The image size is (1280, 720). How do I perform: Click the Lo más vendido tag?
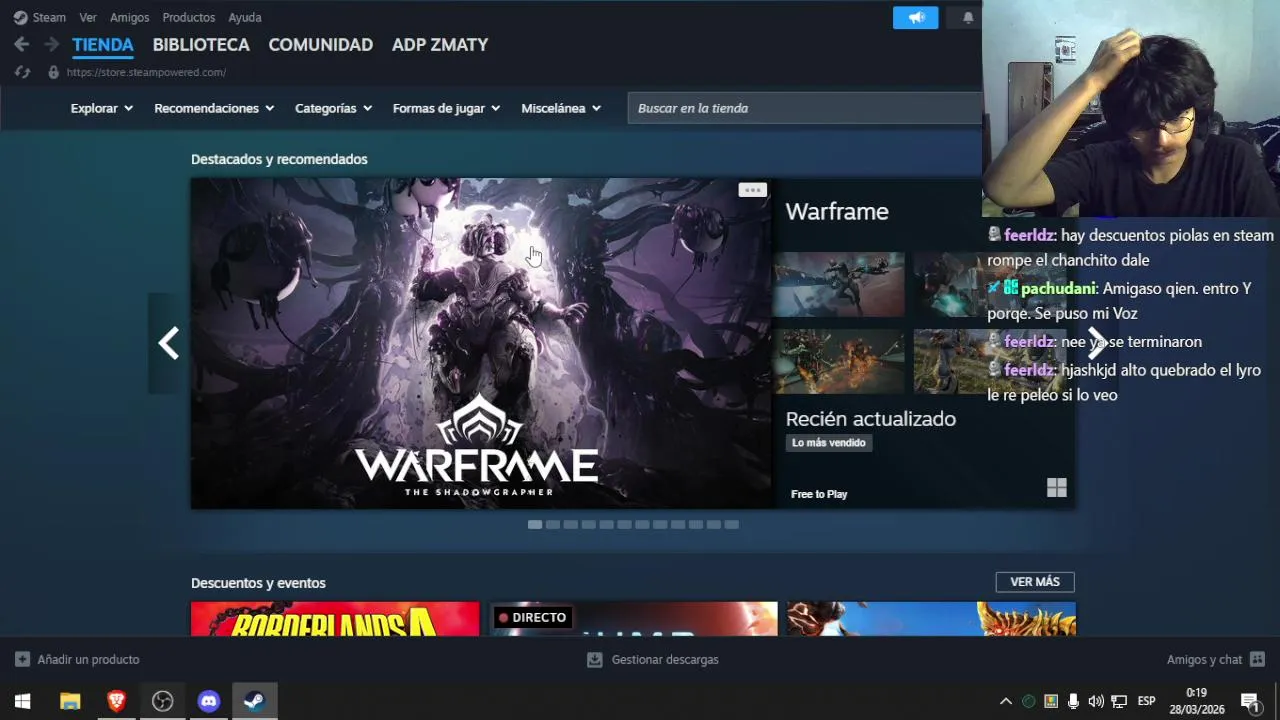coord(829,443)
